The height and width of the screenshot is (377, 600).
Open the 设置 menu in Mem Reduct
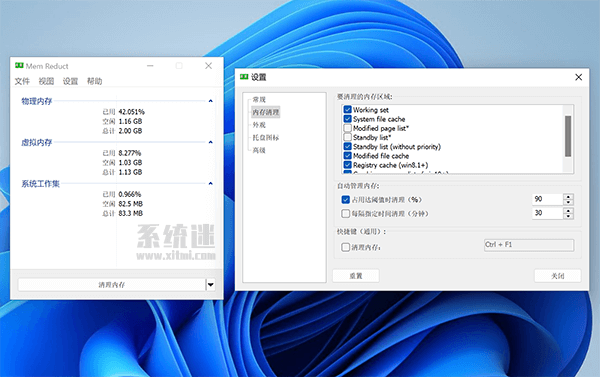[x=70, y=81]
